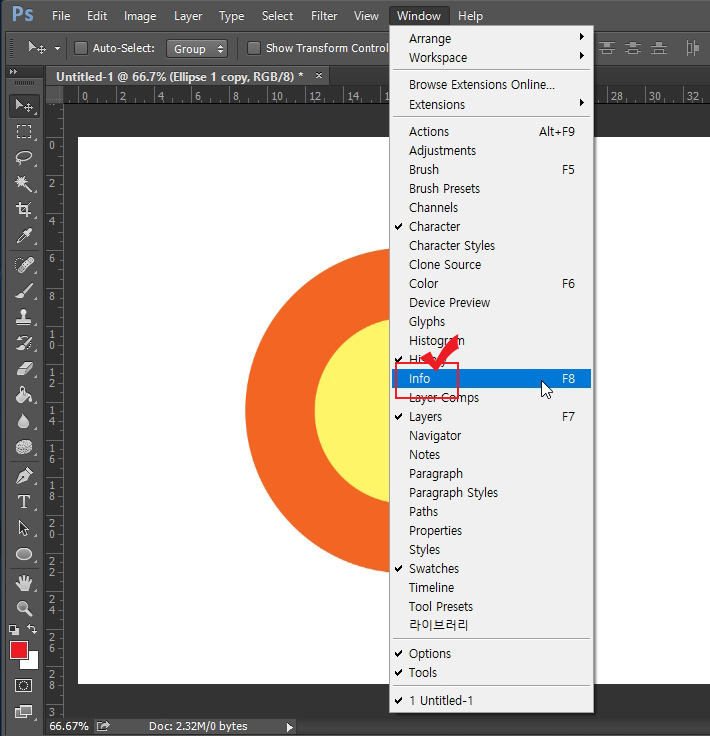Viewport: 710px width, 736px height.
Task: Open the Korean Libraries panel entry
Action: pos(491,625)
